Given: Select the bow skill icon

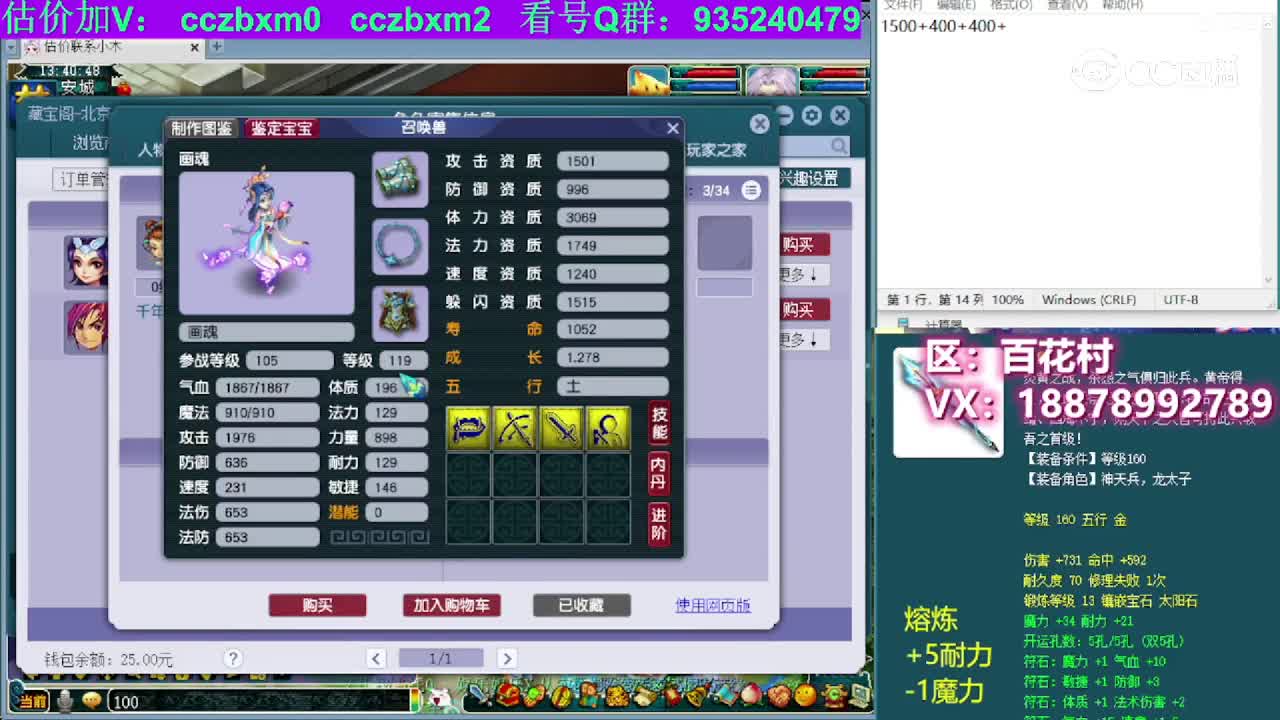Looking at the screenshot, I should 515,429.
